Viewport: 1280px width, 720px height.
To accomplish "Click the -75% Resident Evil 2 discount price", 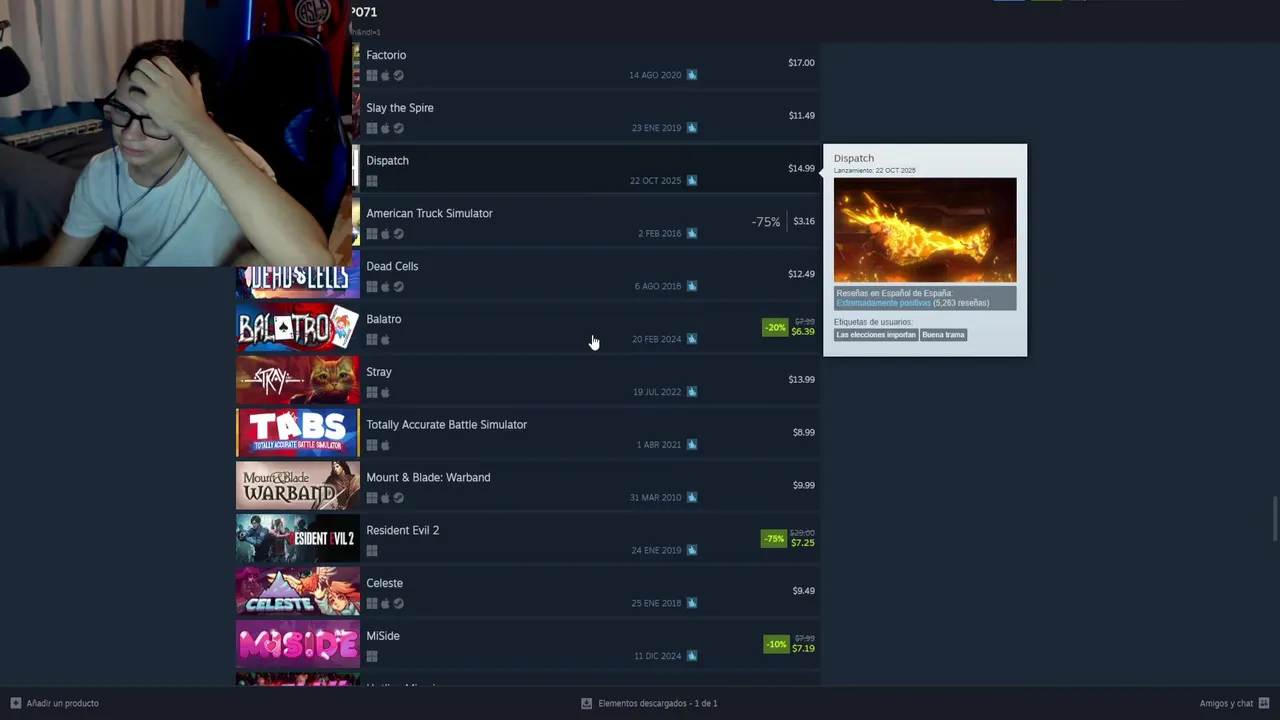I will (789, 538).
